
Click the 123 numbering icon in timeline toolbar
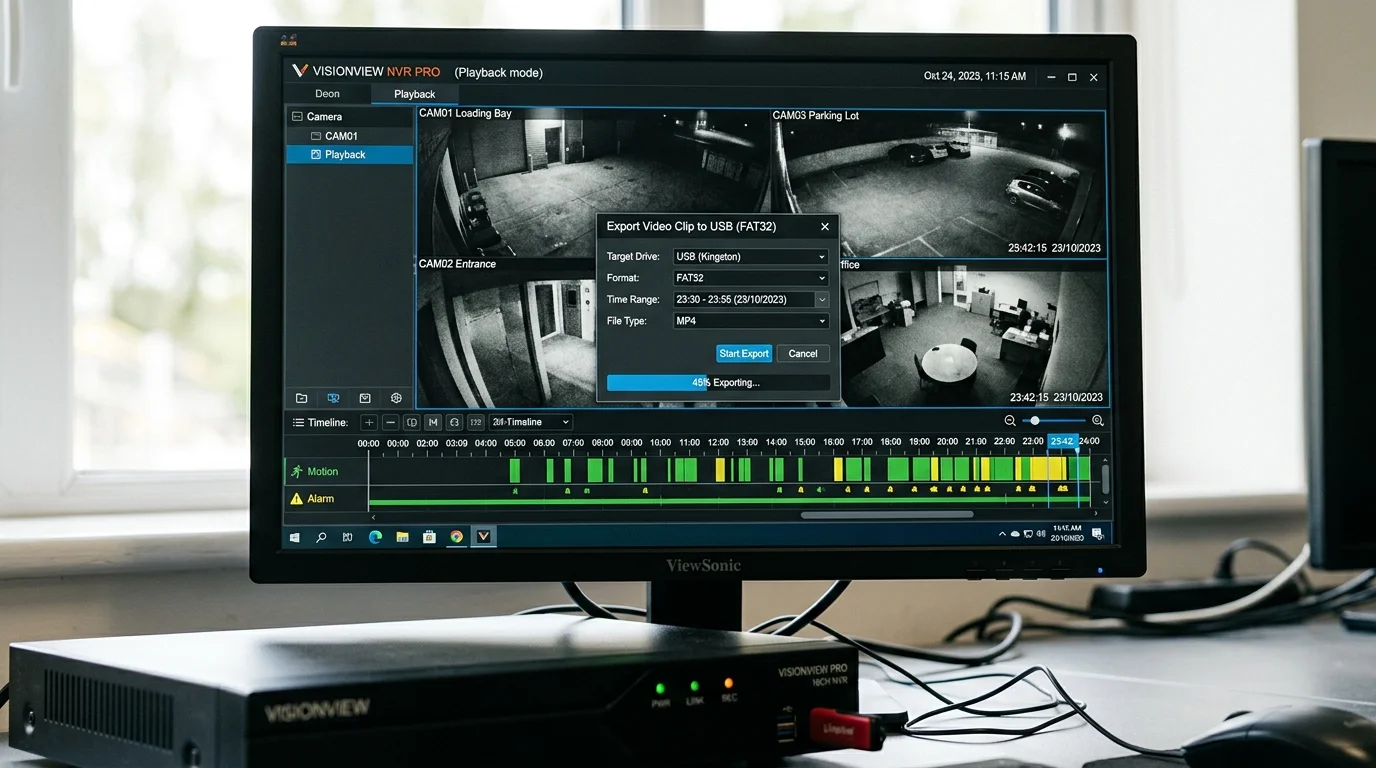[475, 422]
